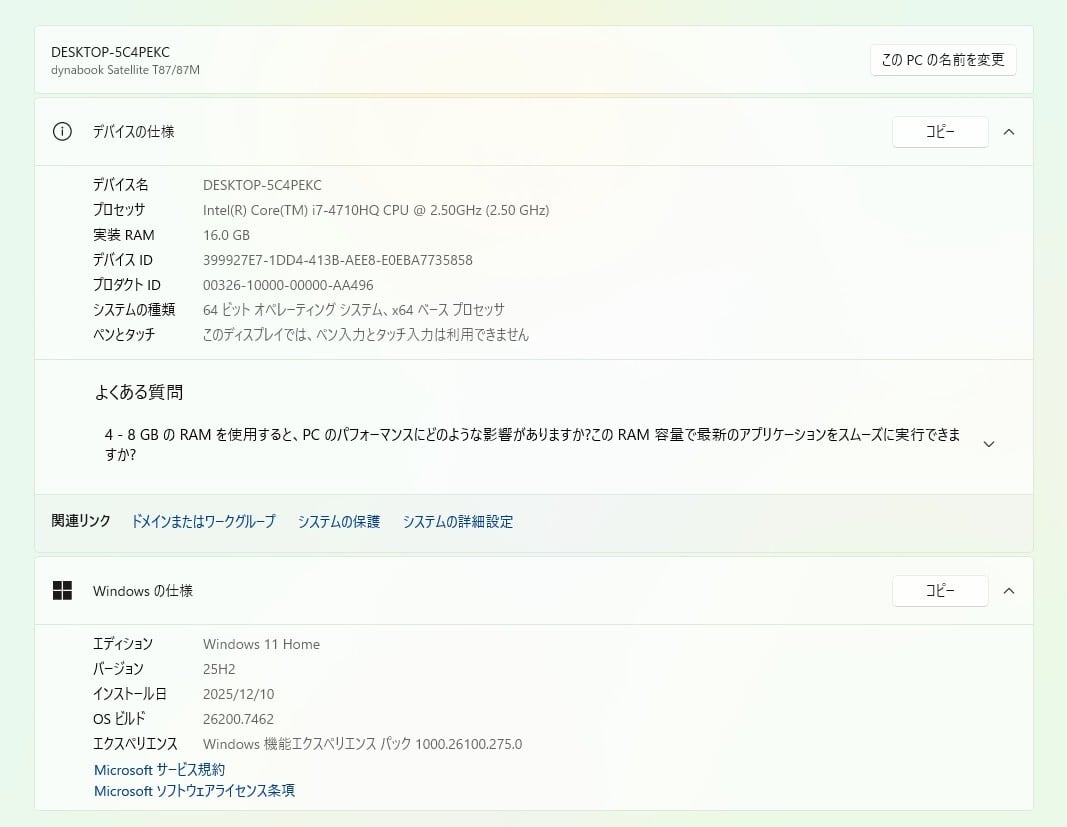Collapse the デバイスの仕様 section chevron
The height and width of the screenshot is (827, 1067).
pyautogui.click(x=1008, y=132)
